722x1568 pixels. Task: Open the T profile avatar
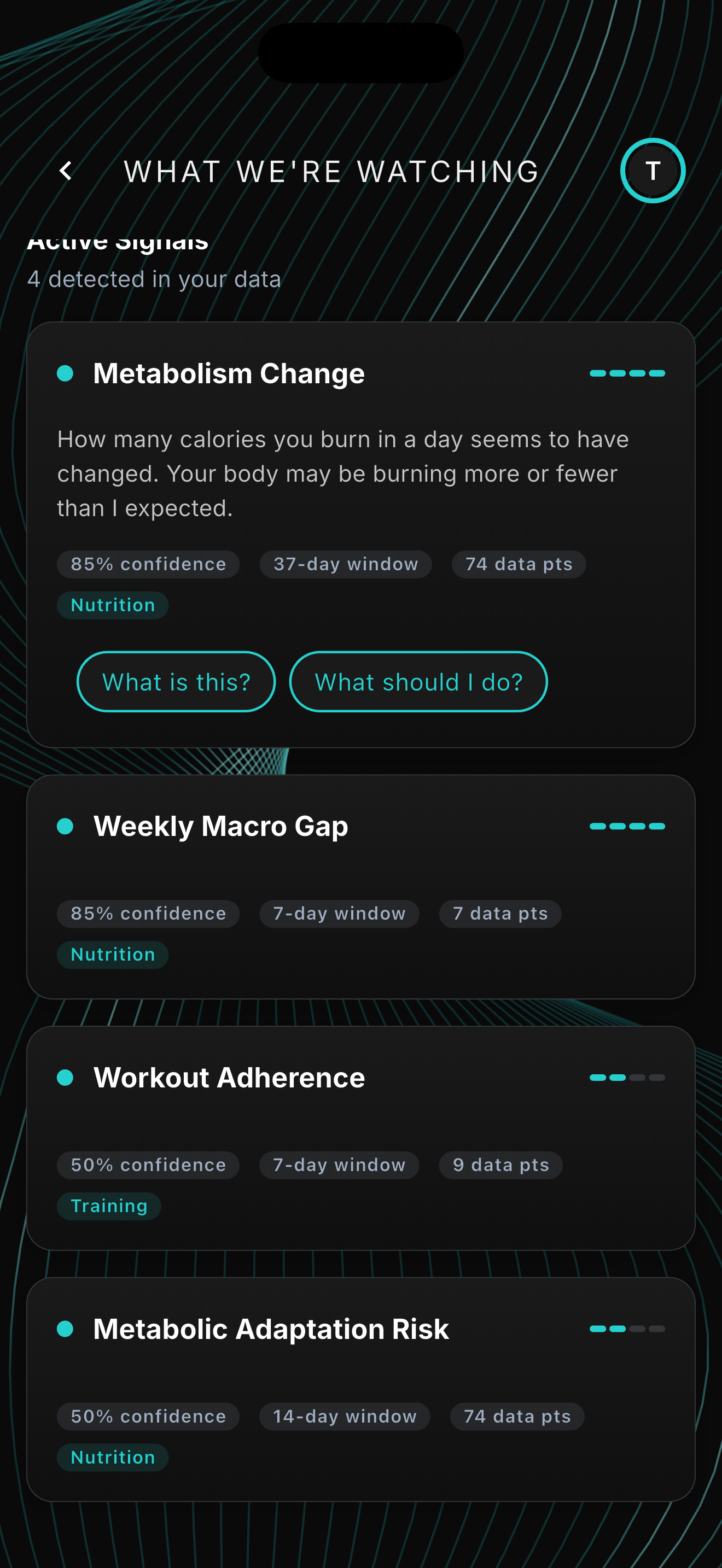coord(653,171)
